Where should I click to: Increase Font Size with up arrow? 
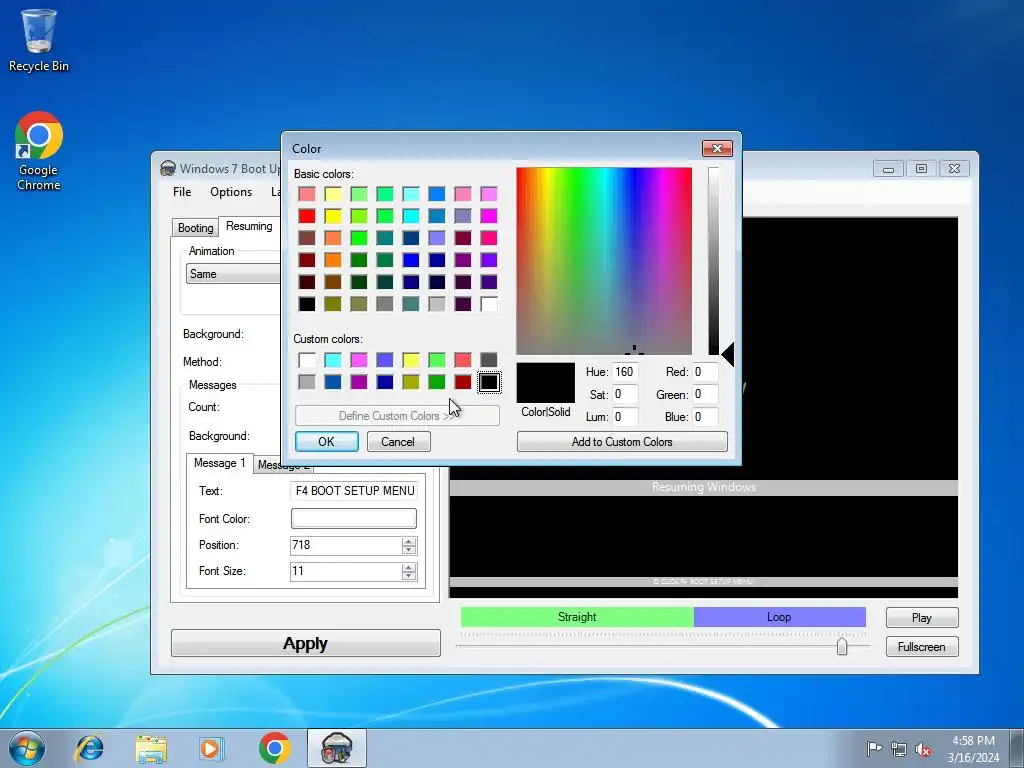(x=409, y=568)
